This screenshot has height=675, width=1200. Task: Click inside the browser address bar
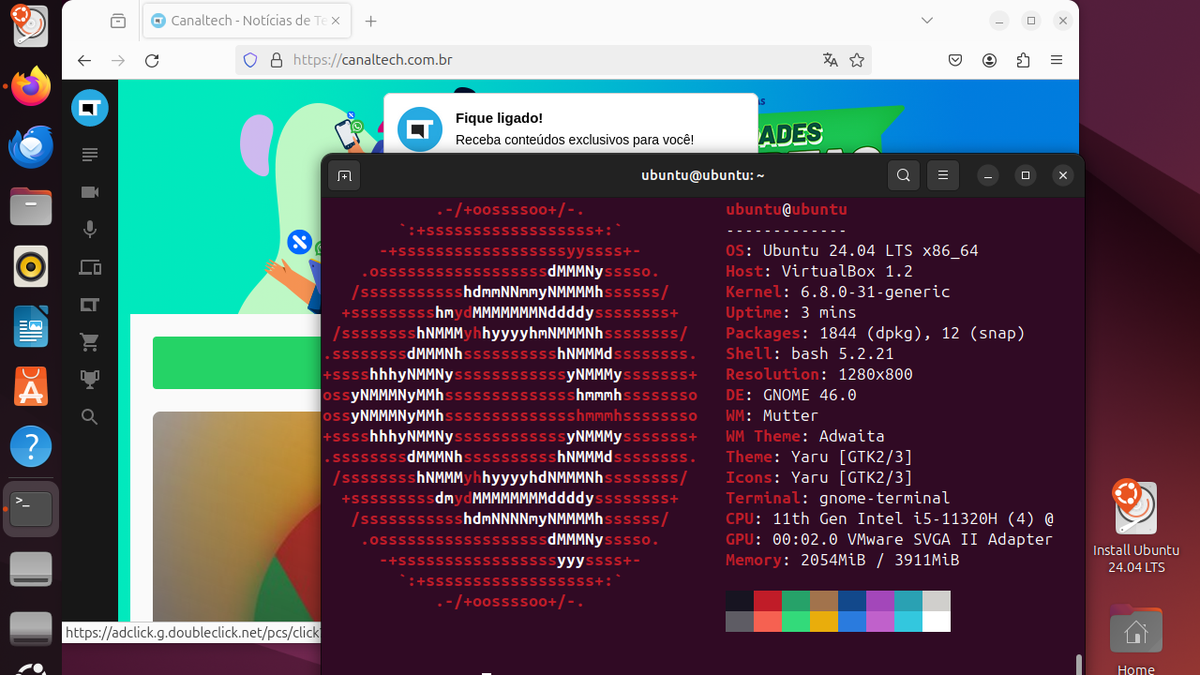click(500, 60)
